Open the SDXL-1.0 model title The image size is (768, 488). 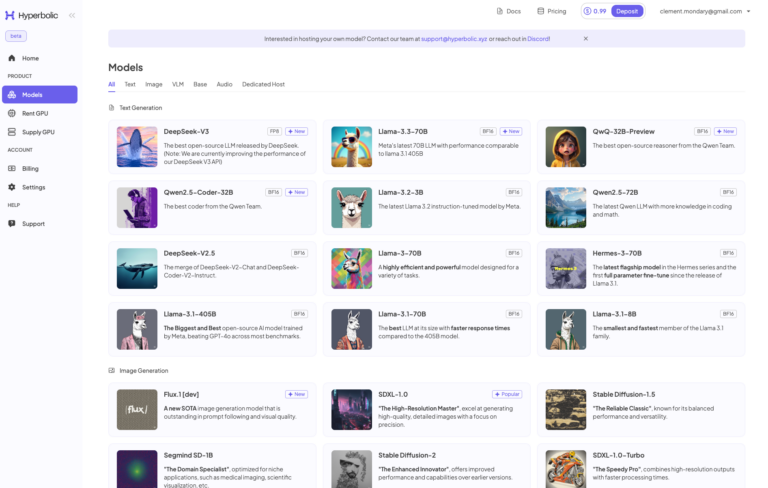click(393, 394)
